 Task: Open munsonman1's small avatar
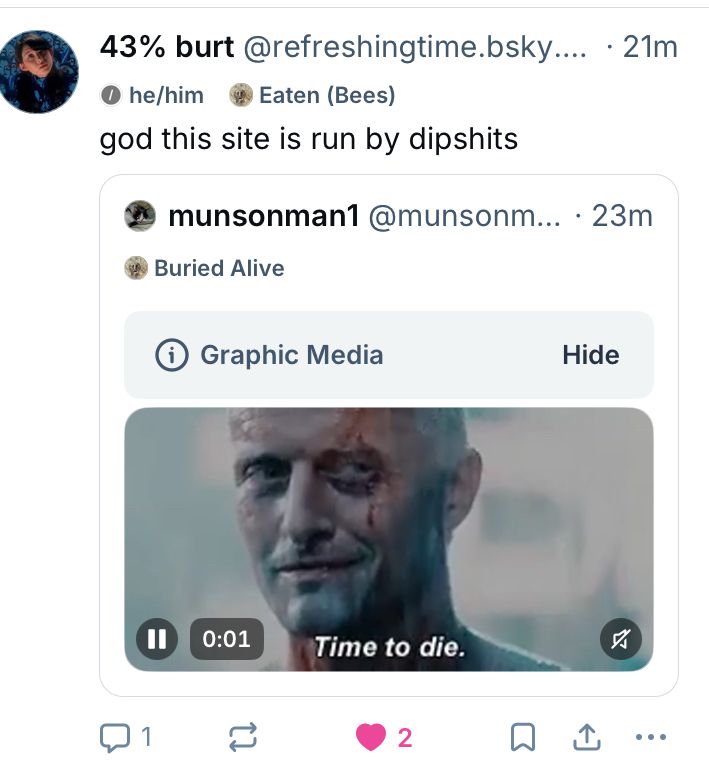pyautogui.click(x=140, y=215)
